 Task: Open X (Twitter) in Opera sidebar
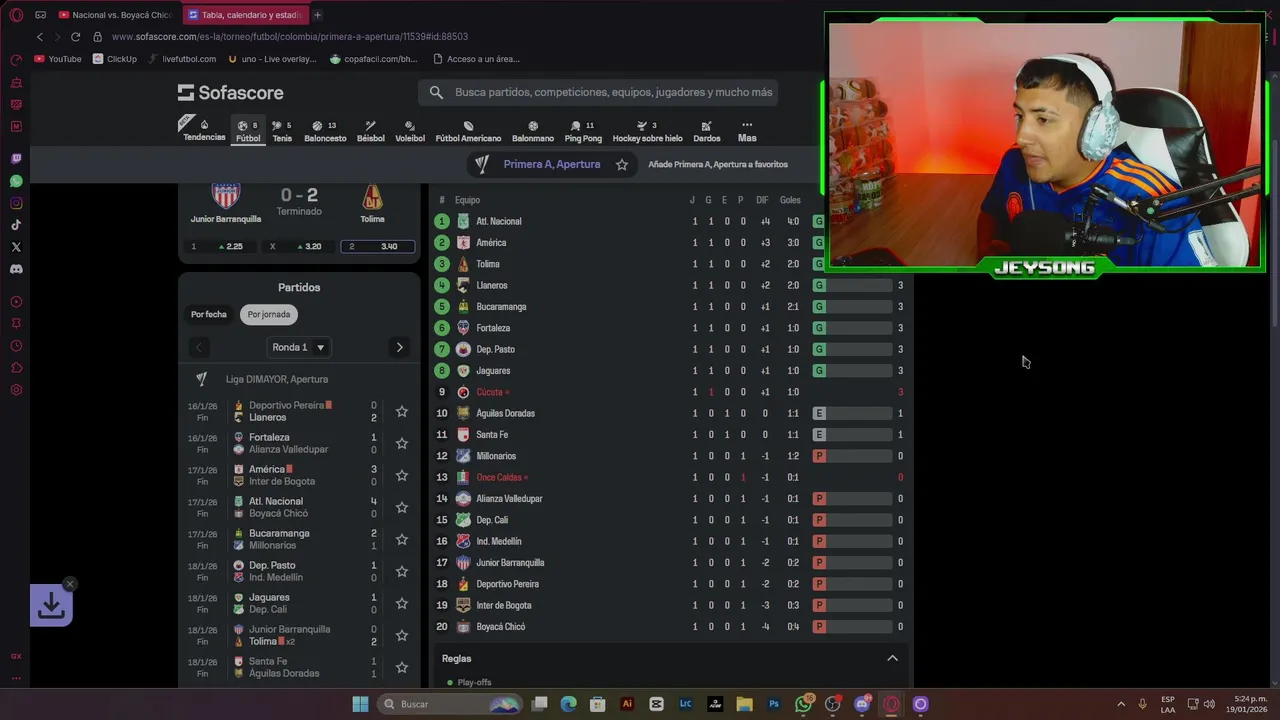pyautogui.click(x=16, y=247)
